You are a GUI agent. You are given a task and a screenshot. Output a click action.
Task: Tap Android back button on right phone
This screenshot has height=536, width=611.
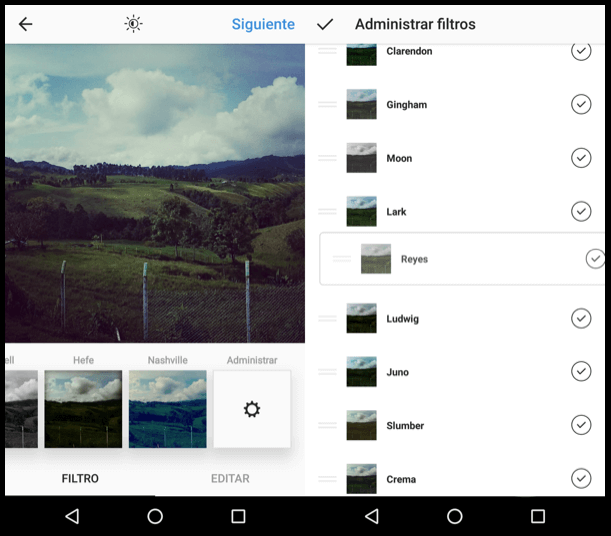coord(372,516)
